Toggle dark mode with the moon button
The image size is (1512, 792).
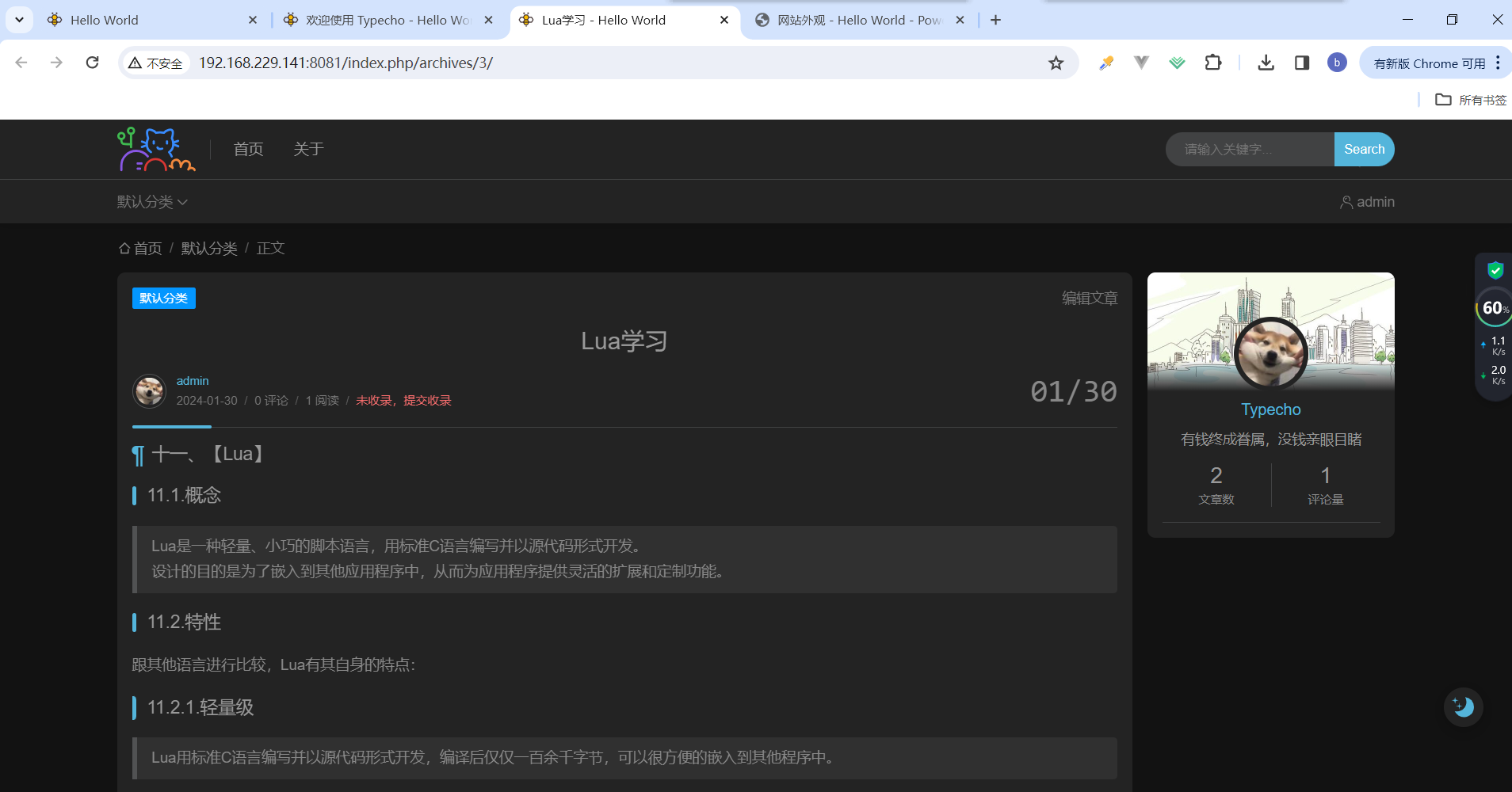1463,706
